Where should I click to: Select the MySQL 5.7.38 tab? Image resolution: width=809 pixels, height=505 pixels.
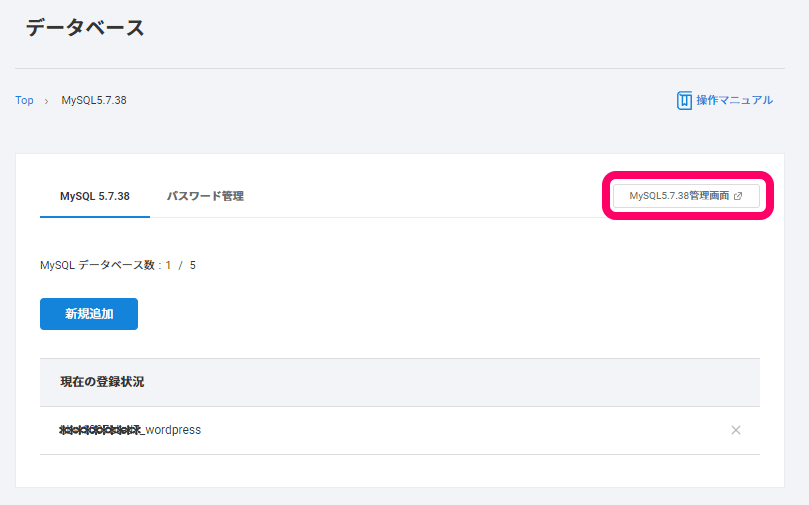click(95, 196)
